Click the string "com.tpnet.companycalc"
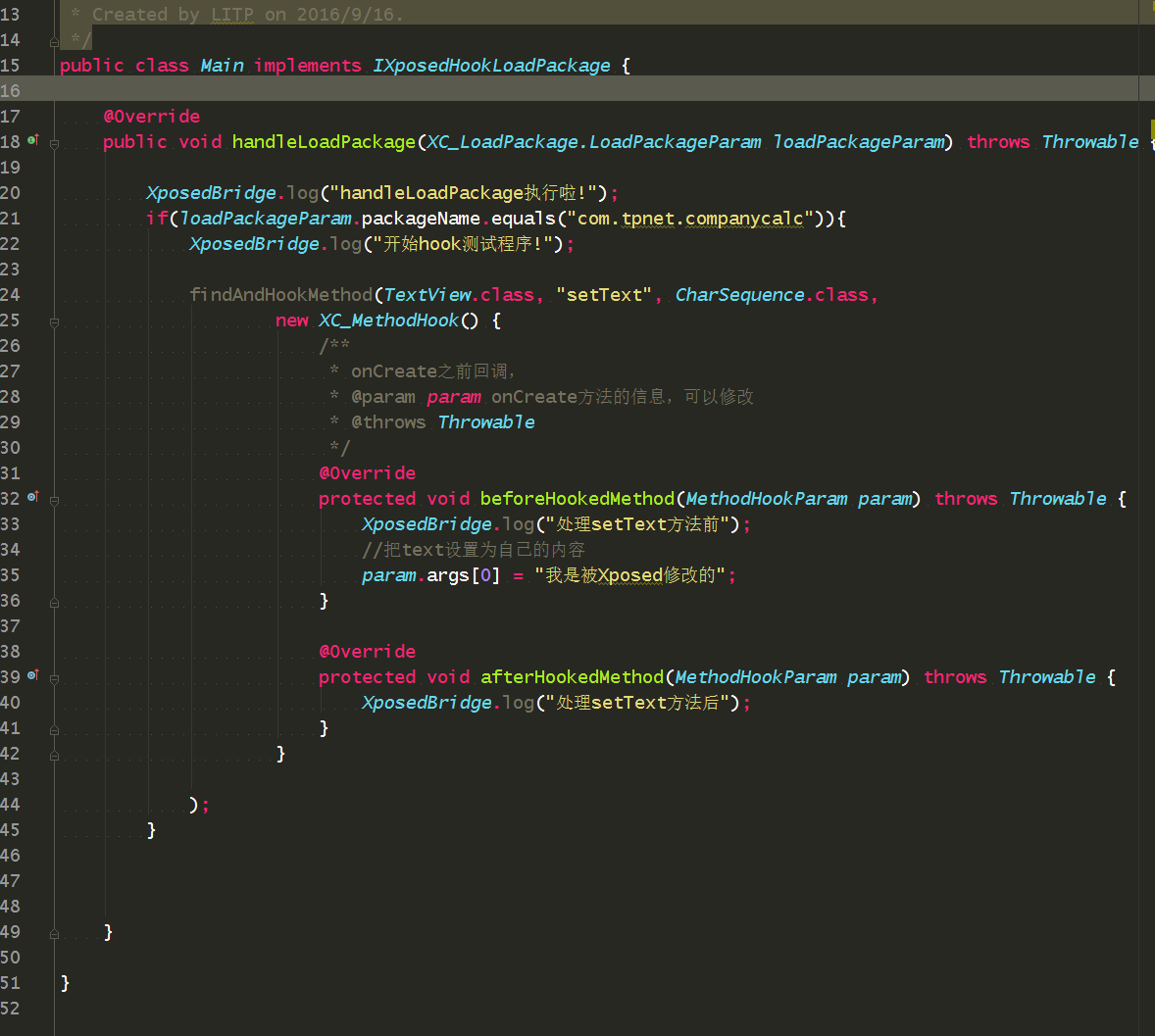 tap(690, 219)
